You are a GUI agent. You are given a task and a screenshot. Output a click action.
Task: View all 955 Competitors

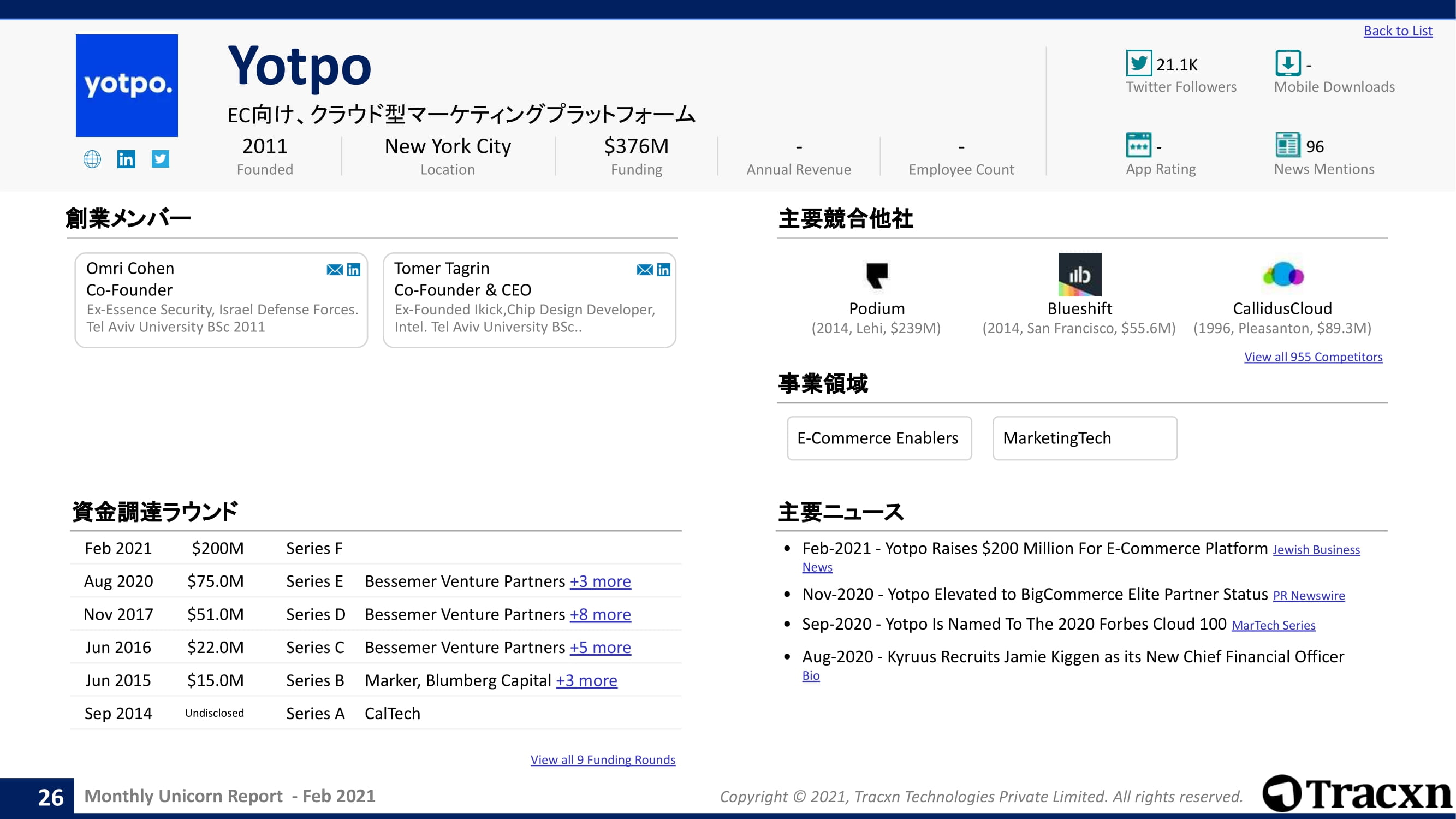1313,357
